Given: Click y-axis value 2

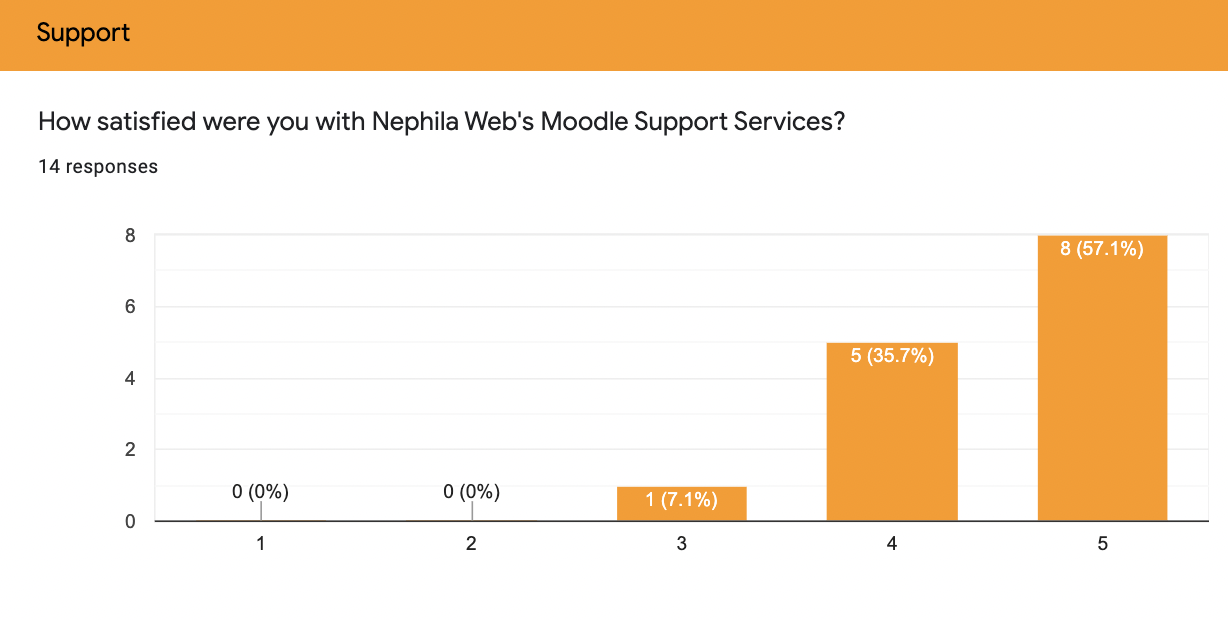Looking at the screenshot, I should pyautogui.click(x=130, y=450).
